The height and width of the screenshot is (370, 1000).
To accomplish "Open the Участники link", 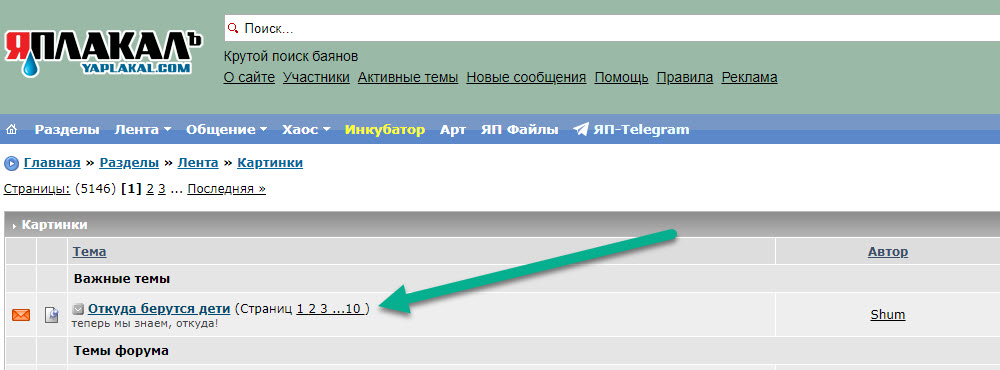I will coord(316,78).
